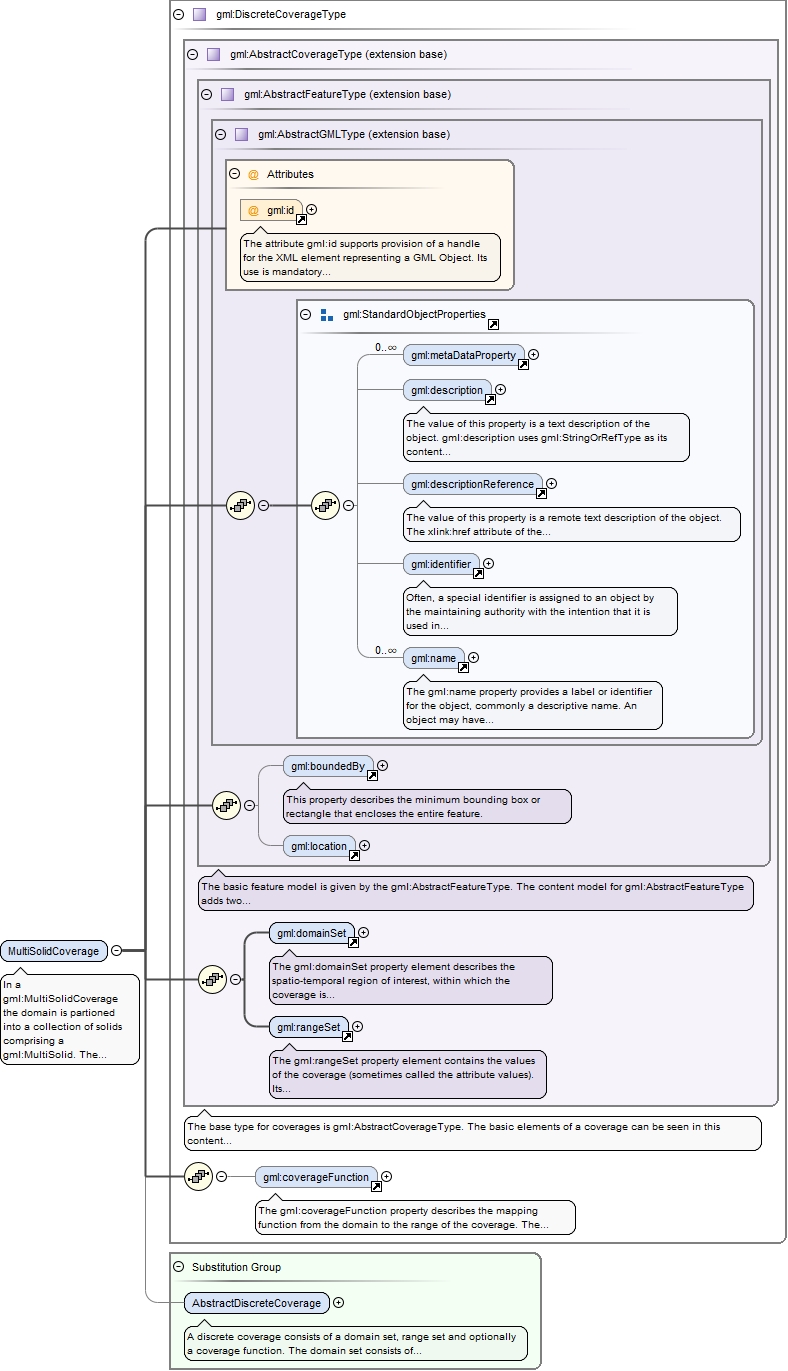Expand gml:descriptionReference element
The image size is (788, 1371).
pyautogui.click(x=551, y=483)
